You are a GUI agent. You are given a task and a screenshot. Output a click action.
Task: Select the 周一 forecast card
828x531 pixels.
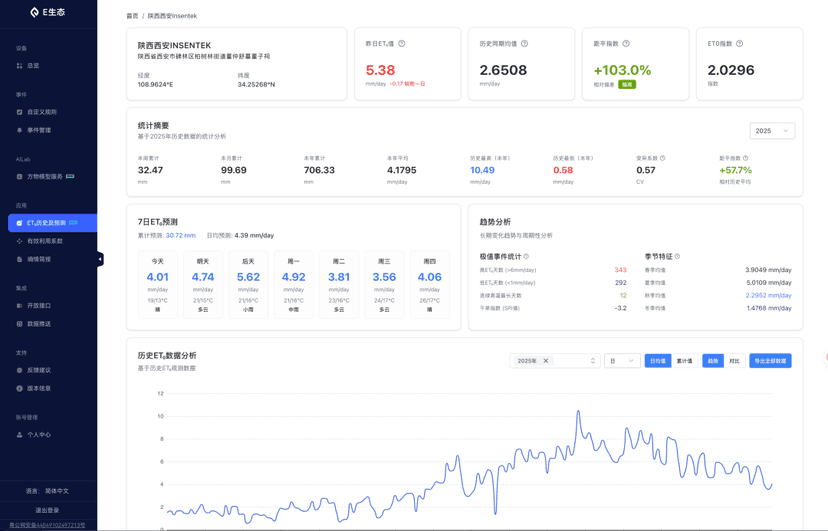click(x=293, y=284)
